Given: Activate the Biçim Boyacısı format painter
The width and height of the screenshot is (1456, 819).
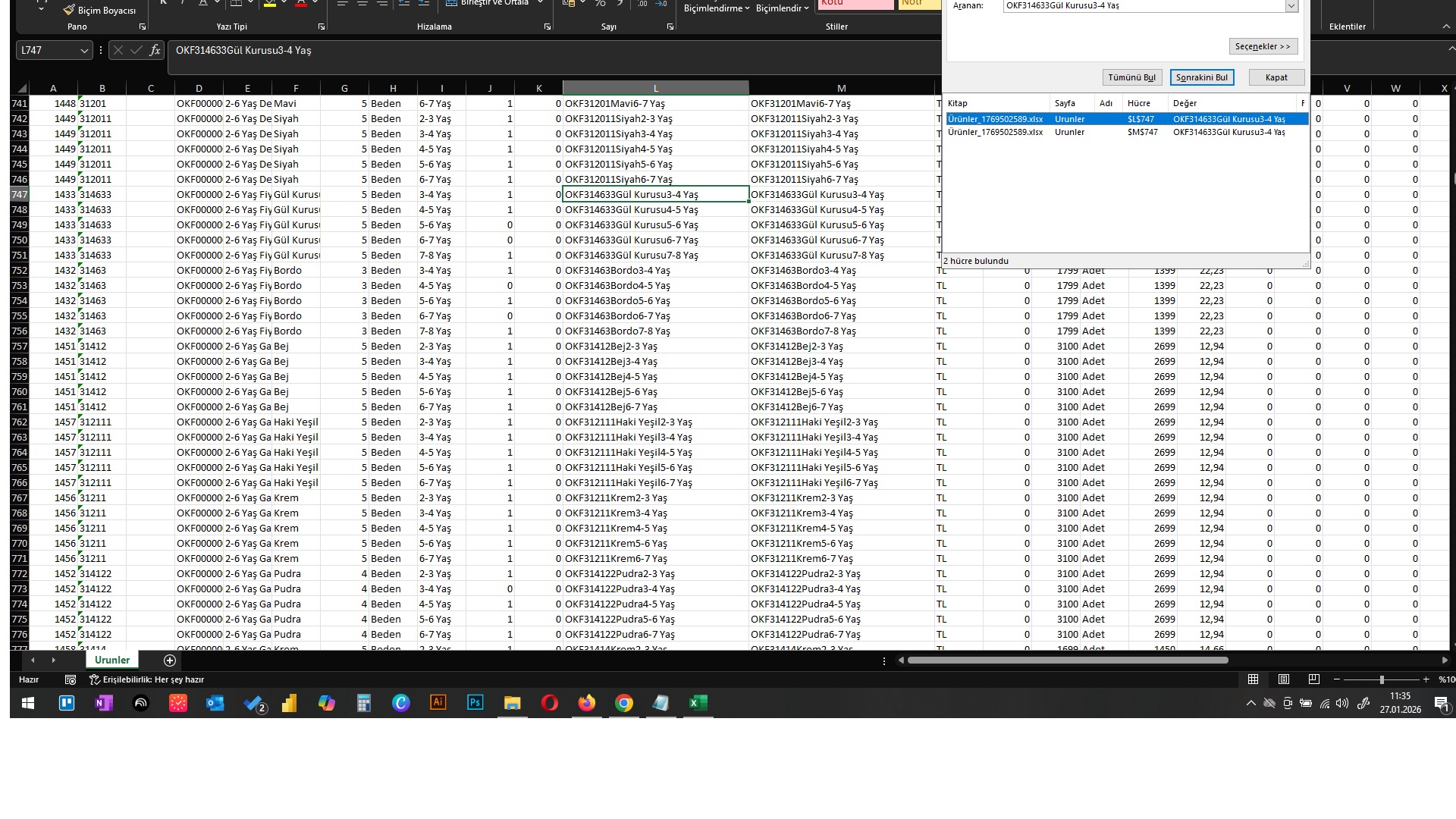Looking at the screenshot, I should point(99,11).
